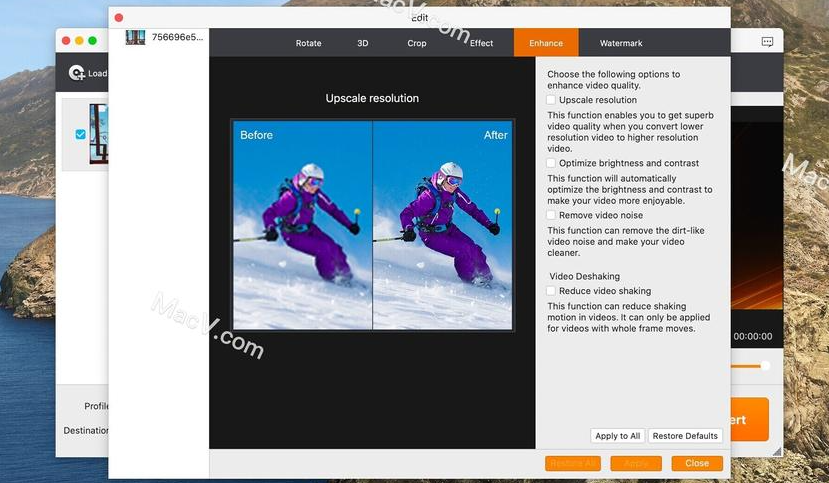Open the feedback chat icon in main window
This screenshot has height=483, width=829.
[x=767, y=42]
